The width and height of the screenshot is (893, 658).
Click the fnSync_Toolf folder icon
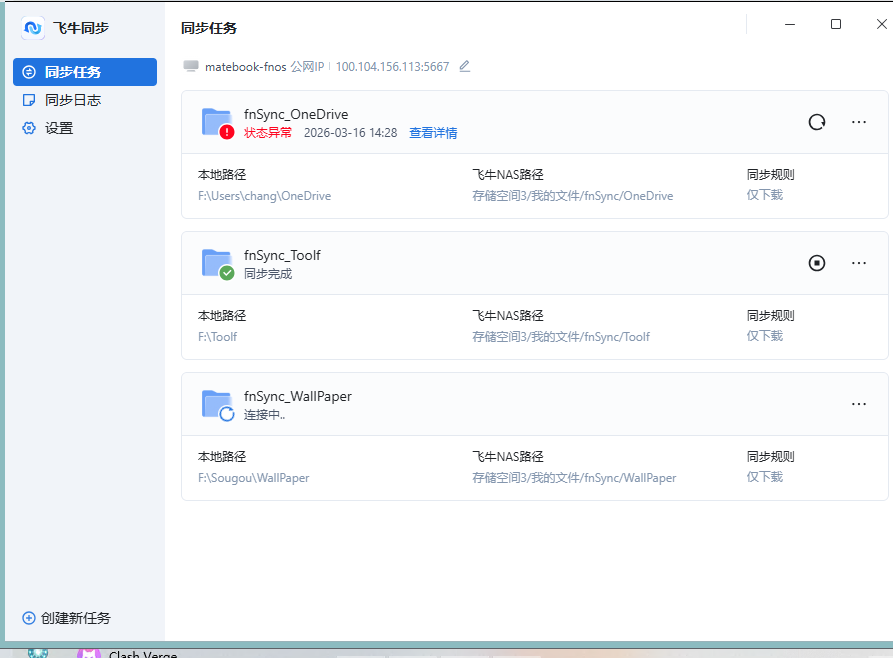pyautogui.click(x=217, y=264)
